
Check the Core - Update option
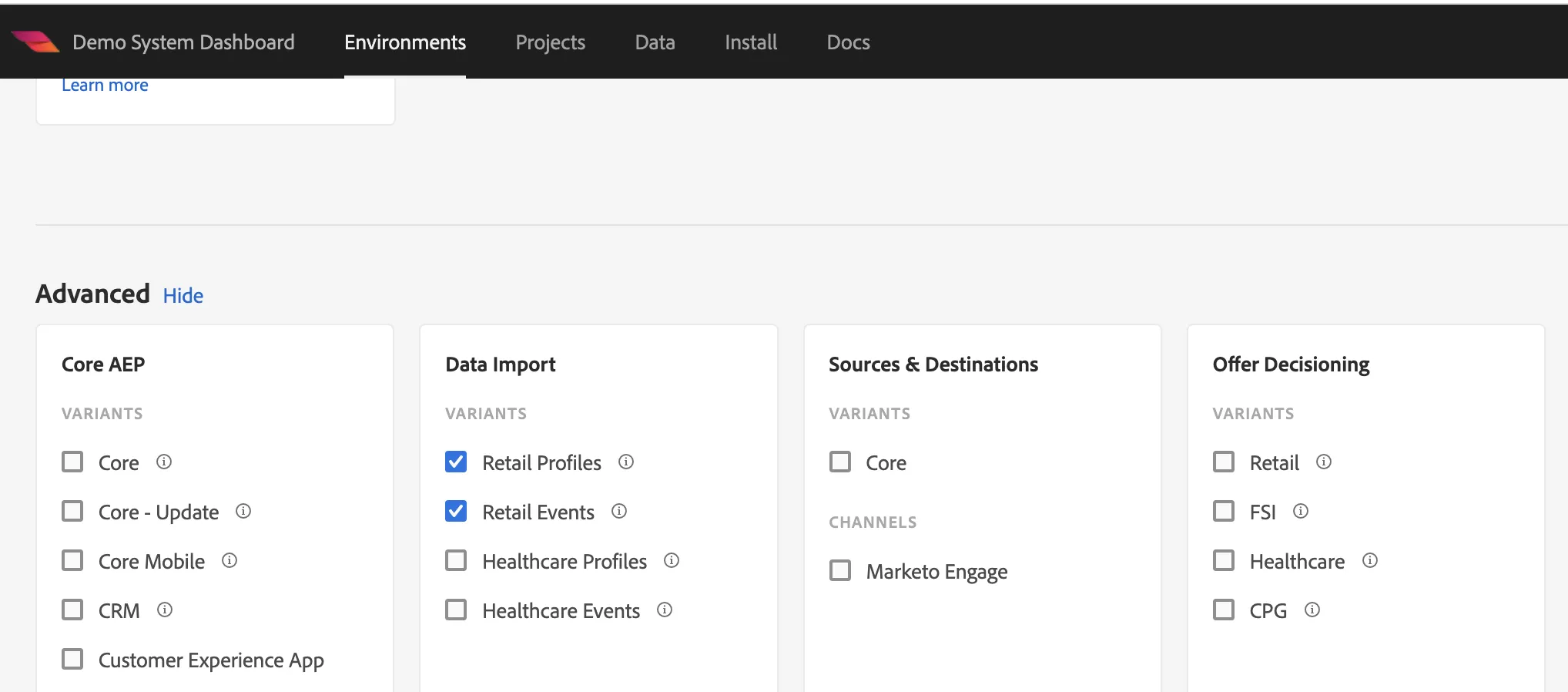point(72,511)
